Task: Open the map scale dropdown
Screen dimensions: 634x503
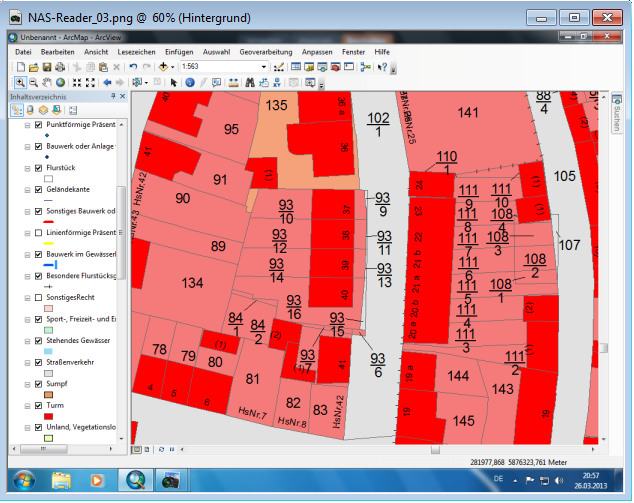Action: (x=264, y=67)
